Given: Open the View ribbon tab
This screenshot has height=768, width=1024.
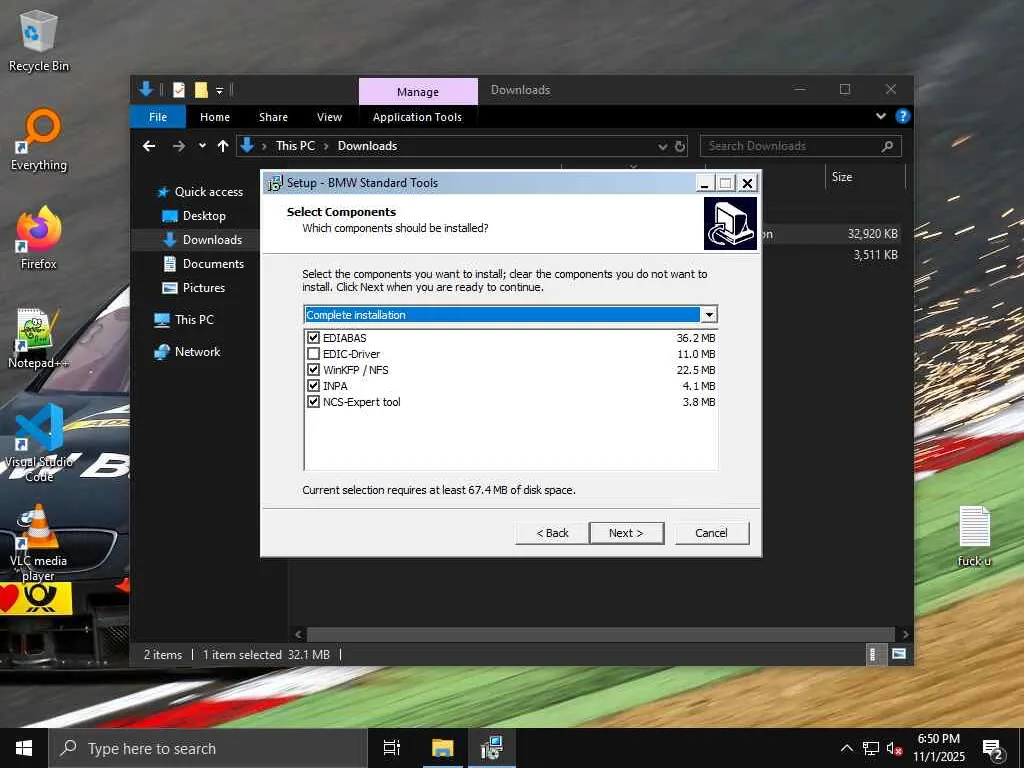Looking at the screenshot, I should pos(329,117).
